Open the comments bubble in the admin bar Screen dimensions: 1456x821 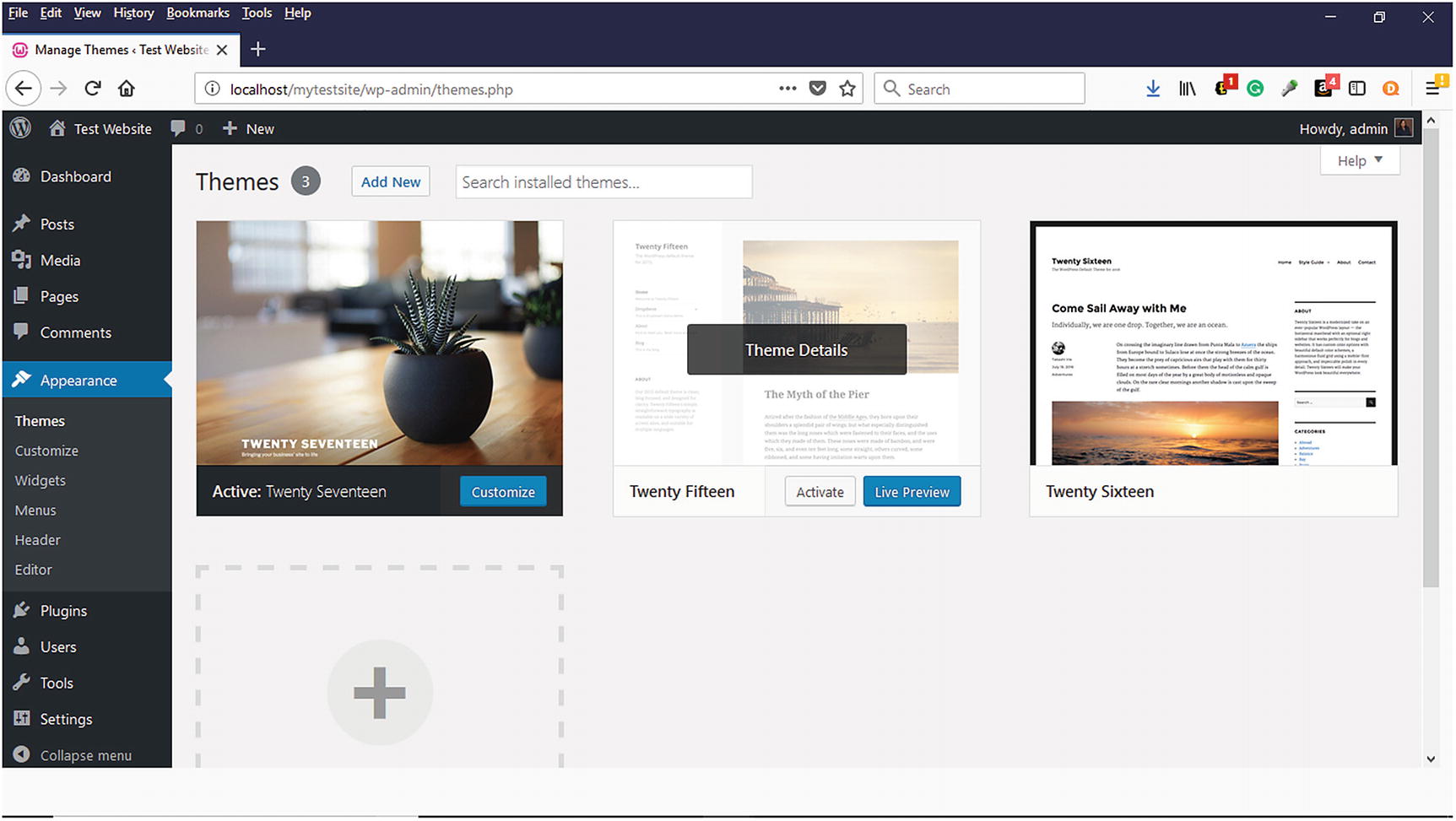pos(187,128)
